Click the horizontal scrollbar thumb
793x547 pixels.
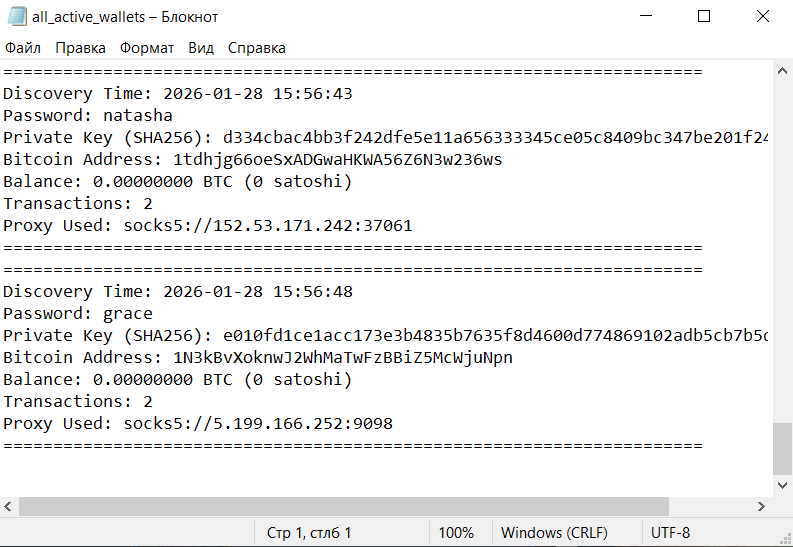(340, 507)
